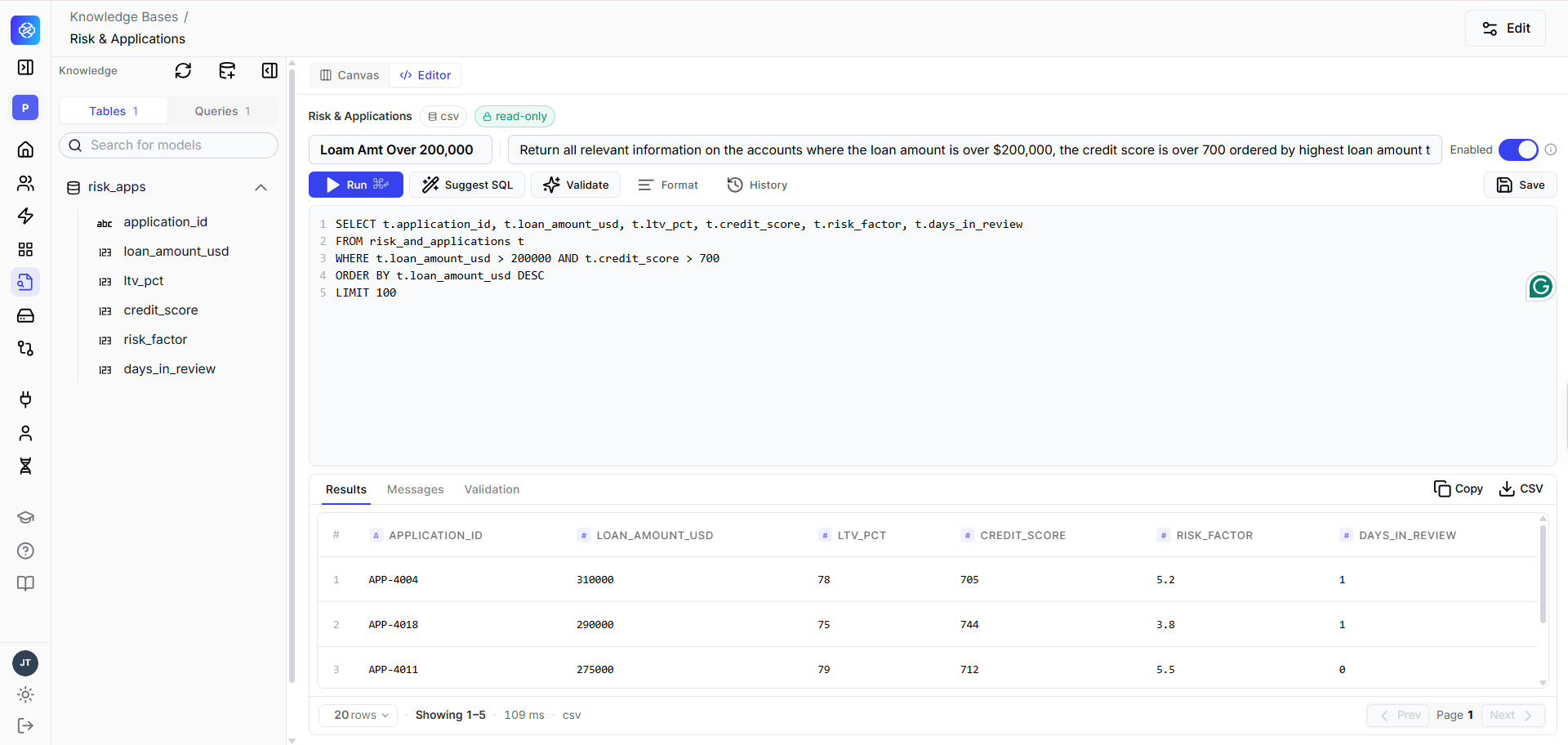This screenshot has width=1568, height=745.
Task: Open the book documentation icon
Action: [x=25, y=583]
